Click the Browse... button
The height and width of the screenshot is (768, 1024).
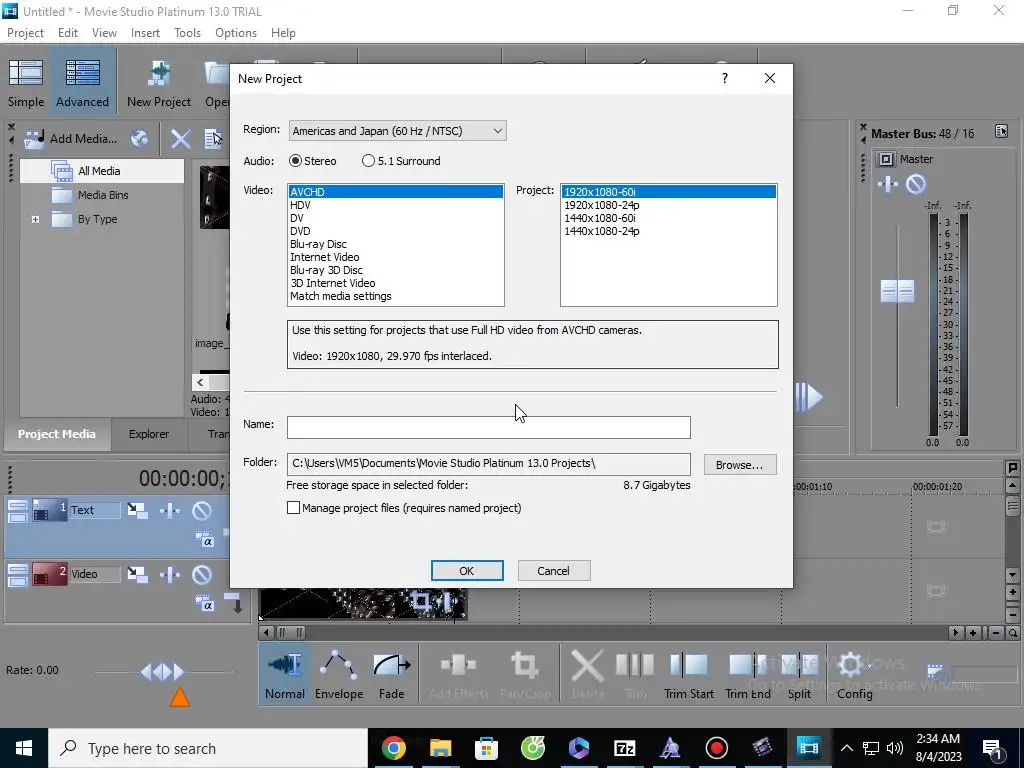[740, 465]
